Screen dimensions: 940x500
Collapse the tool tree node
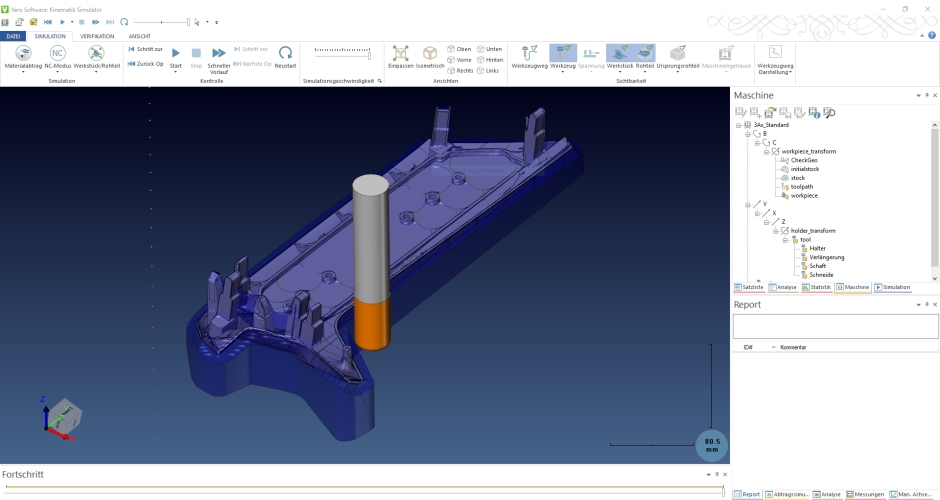click(x=785, y=240)
